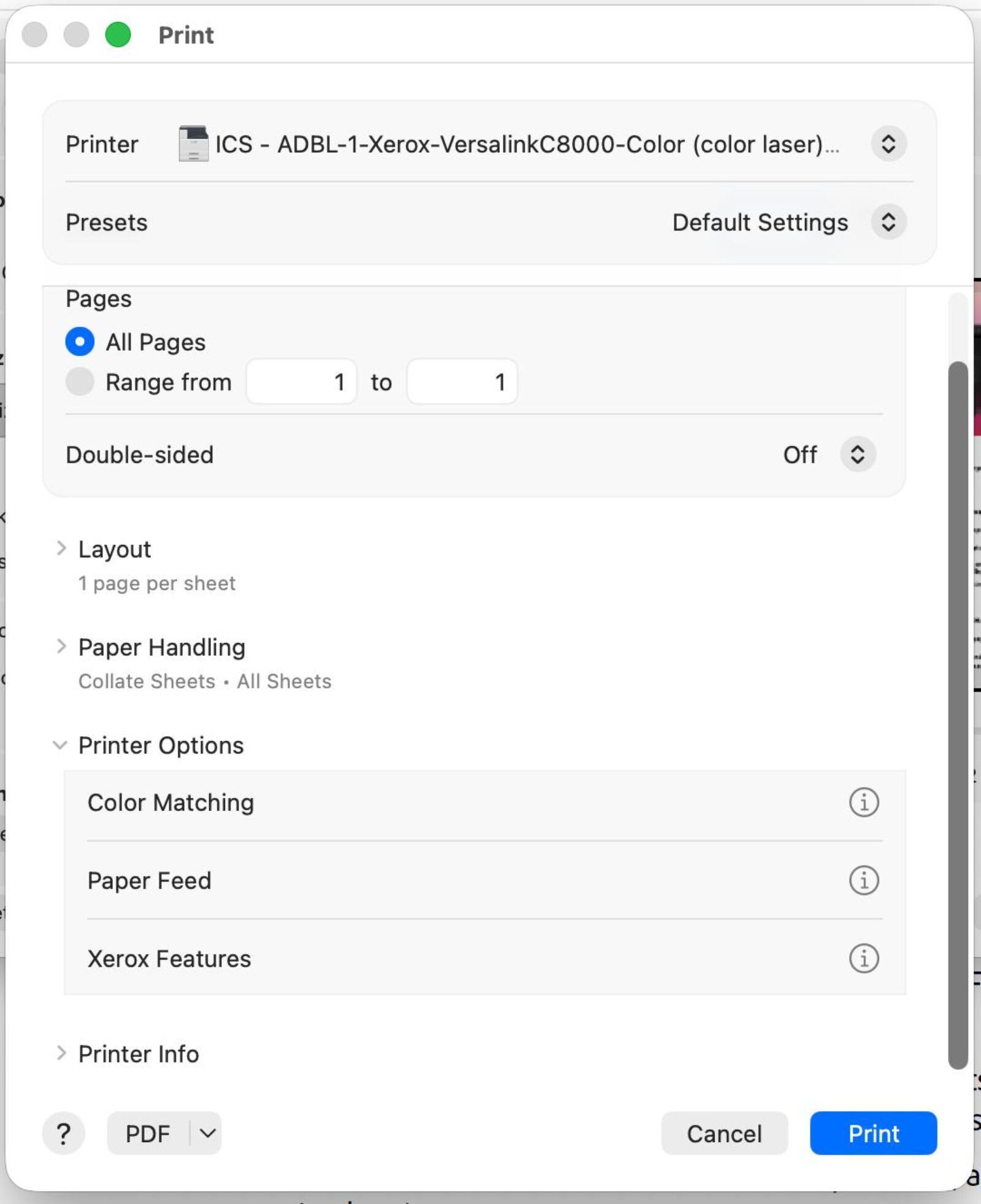The image size is (981, 1204).
Task: Open the Double-sided Off selector
Action: (857, 454)
